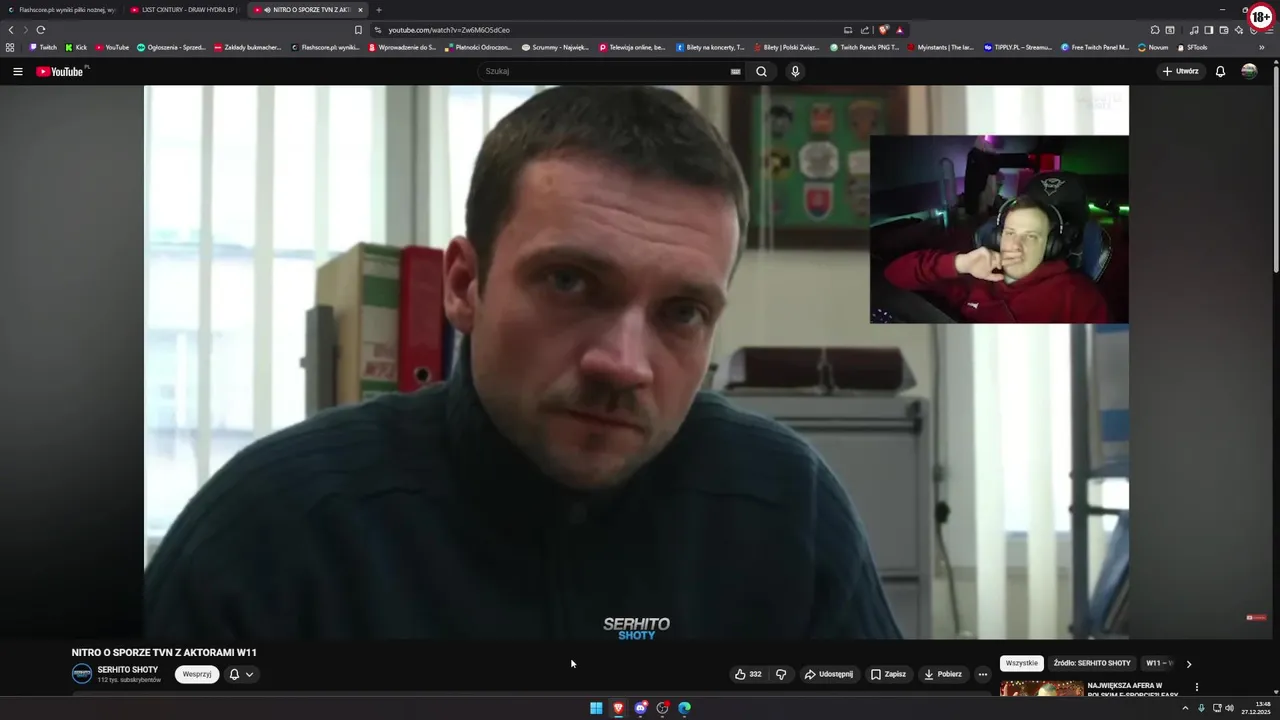Screen dimensions: 1280x720
Task: Go to YouTube home via the logo
Action: tap(60, 71)
